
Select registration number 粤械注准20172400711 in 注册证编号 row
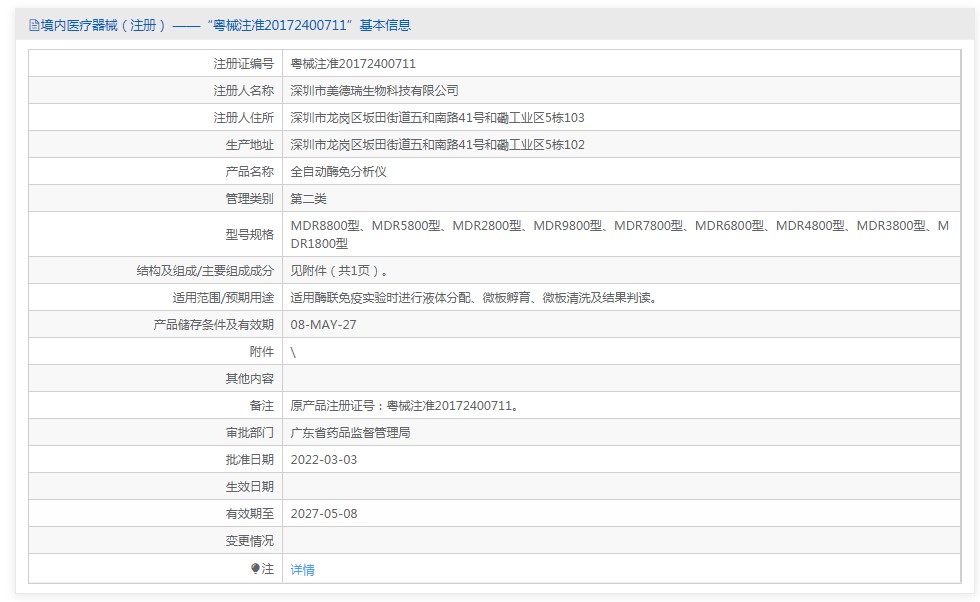353,64
